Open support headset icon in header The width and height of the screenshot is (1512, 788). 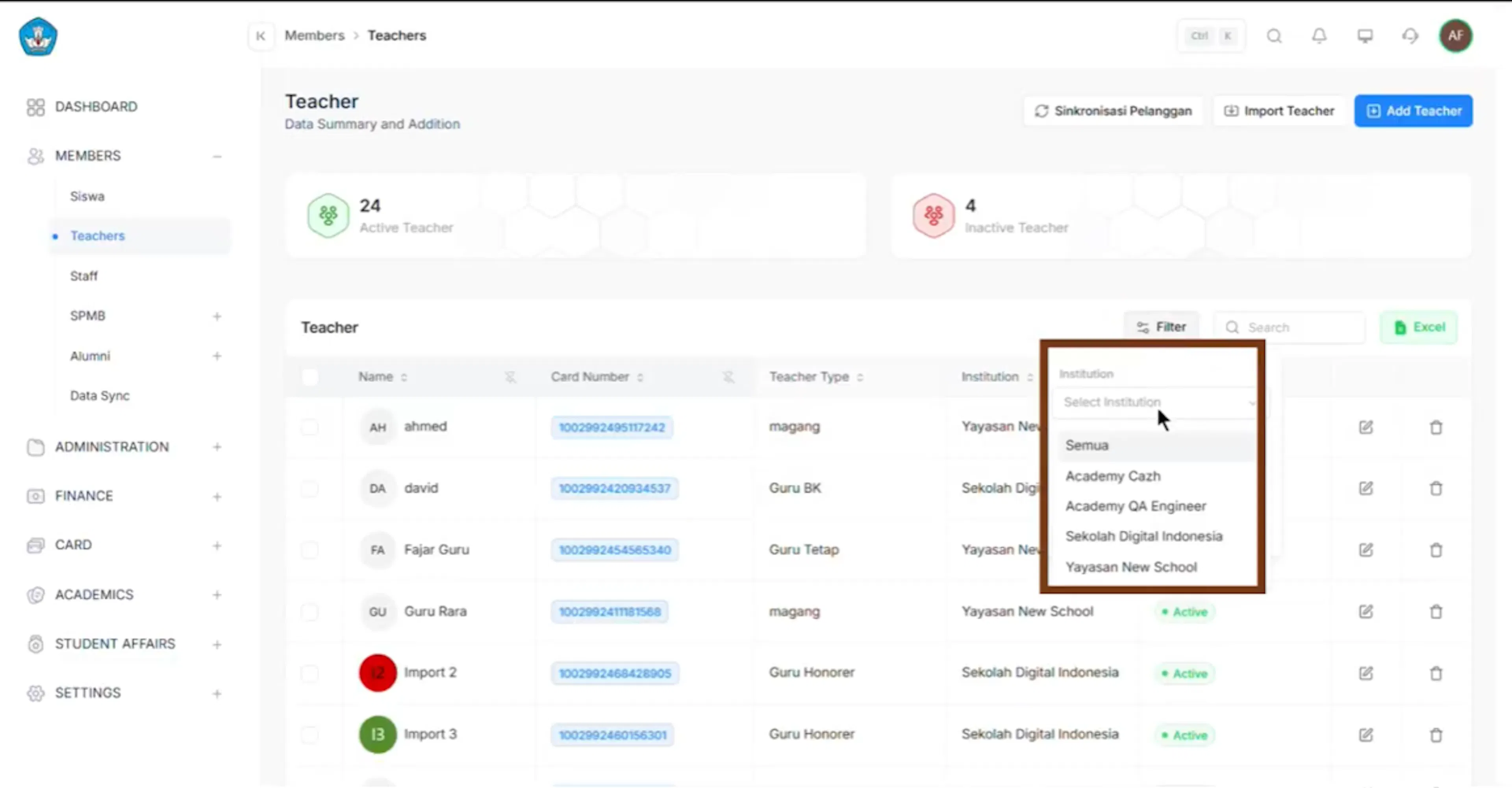click(1410, 36)
